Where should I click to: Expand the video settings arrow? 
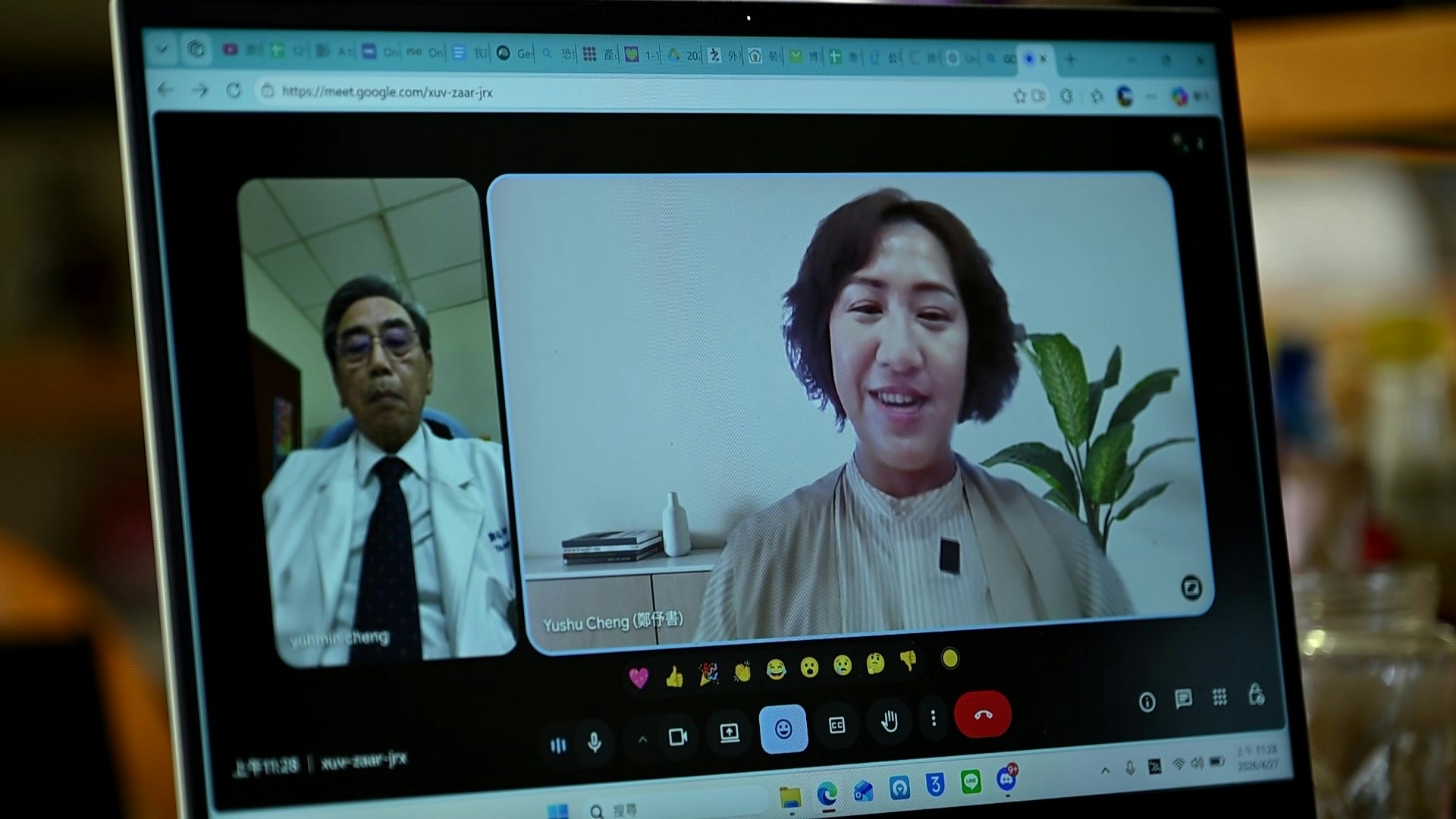coord(642,739)
